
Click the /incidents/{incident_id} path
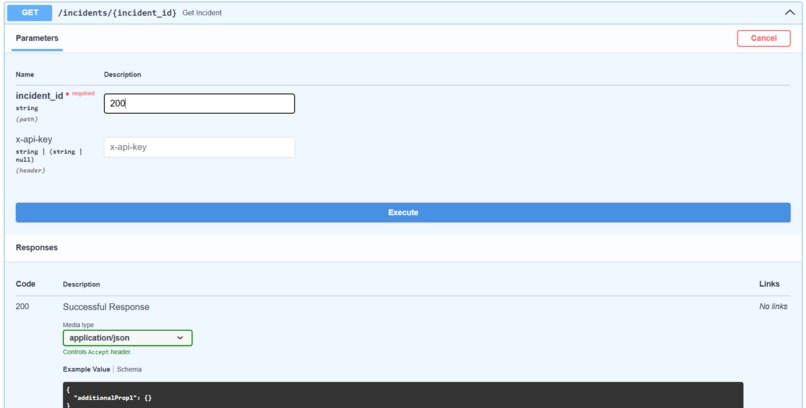(117, 13)
